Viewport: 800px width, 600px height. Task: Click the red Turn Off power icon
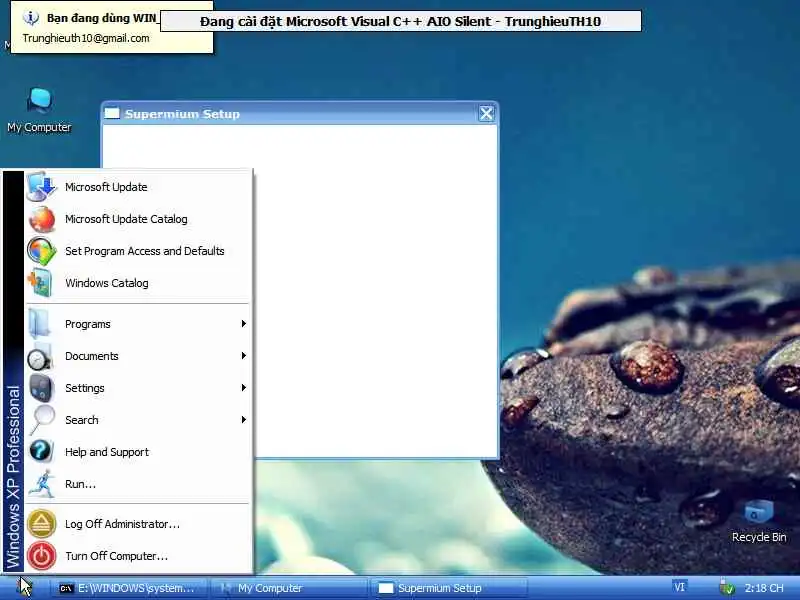(41, 556)
